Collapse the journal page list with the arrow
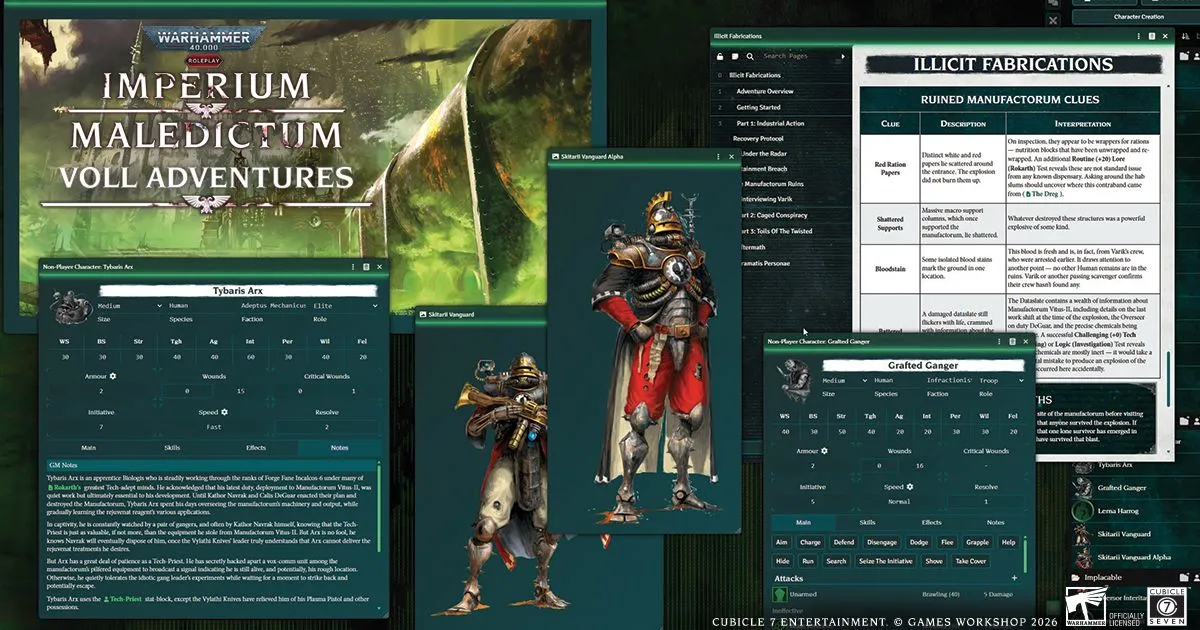The height and width of the screenshot is (630, 1200). pyautogui.click(x=845, y=56)
